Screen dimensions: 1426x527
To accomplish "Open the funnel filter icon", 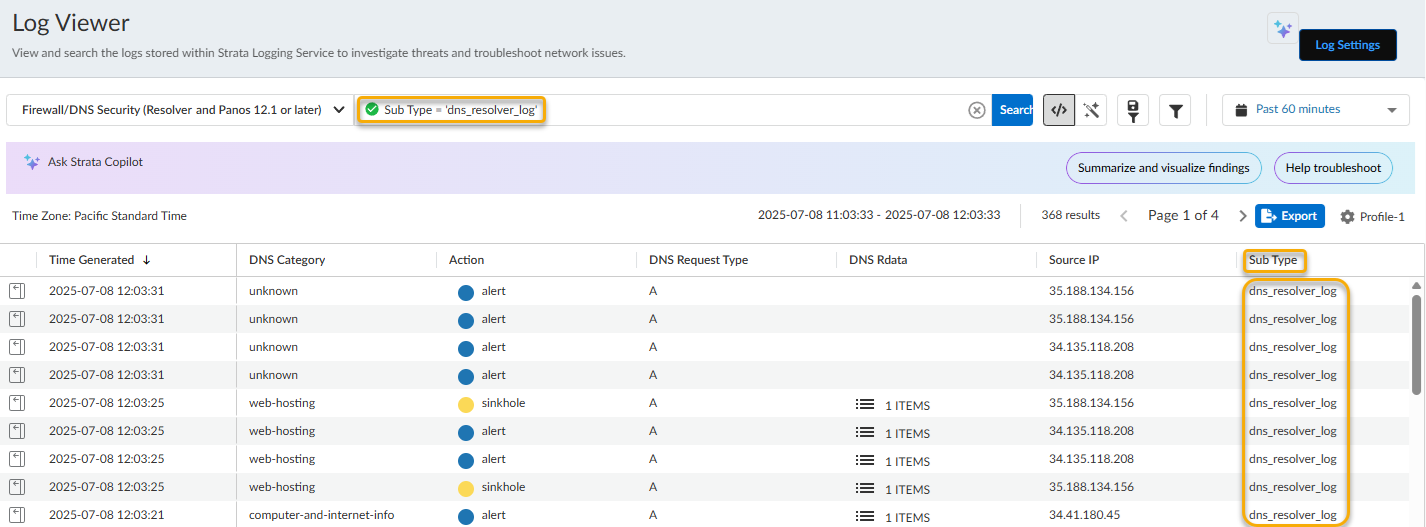I will (x=1175, y=111).
